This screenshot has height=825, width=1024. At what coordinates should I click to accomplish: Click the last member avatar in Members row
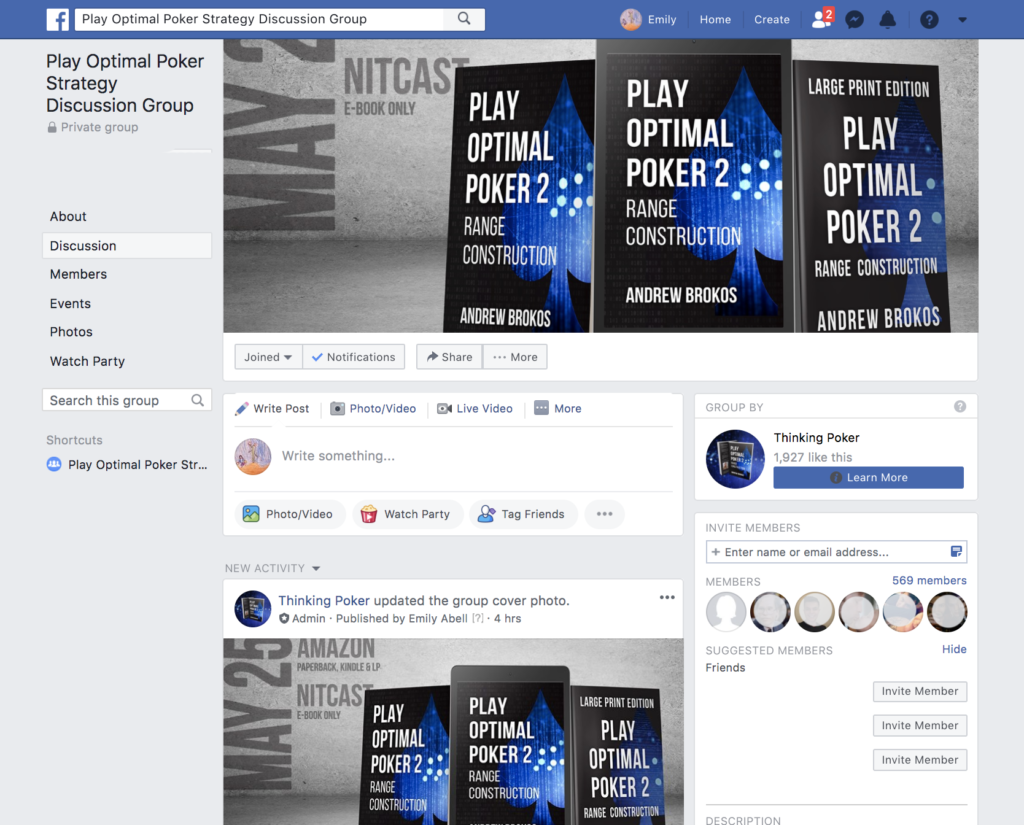[x=947, y=611]
